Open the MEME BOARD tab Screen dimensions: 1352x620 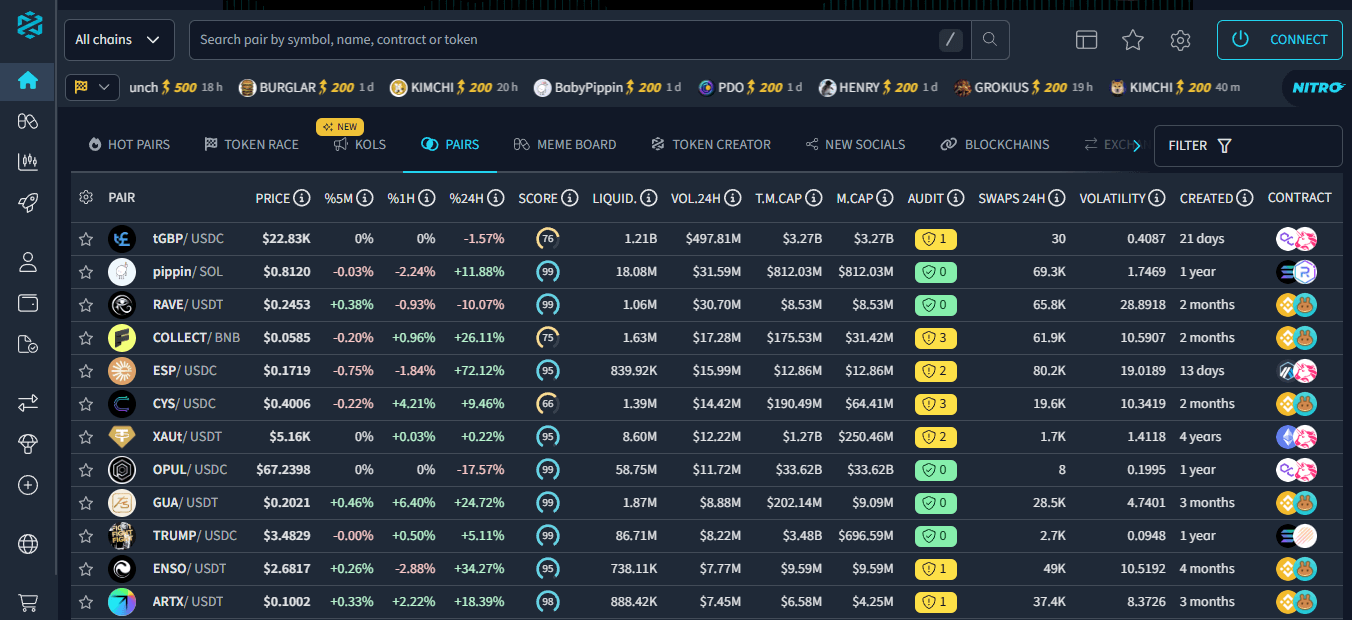[565, 145]
